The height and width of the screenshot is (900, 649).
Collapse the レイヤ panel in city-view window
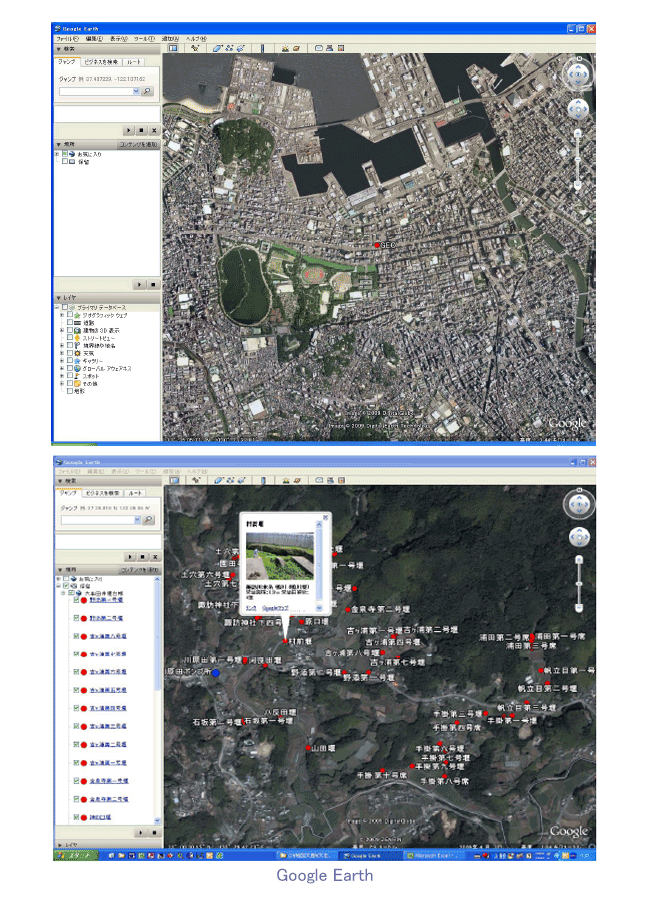coord(59,298)
